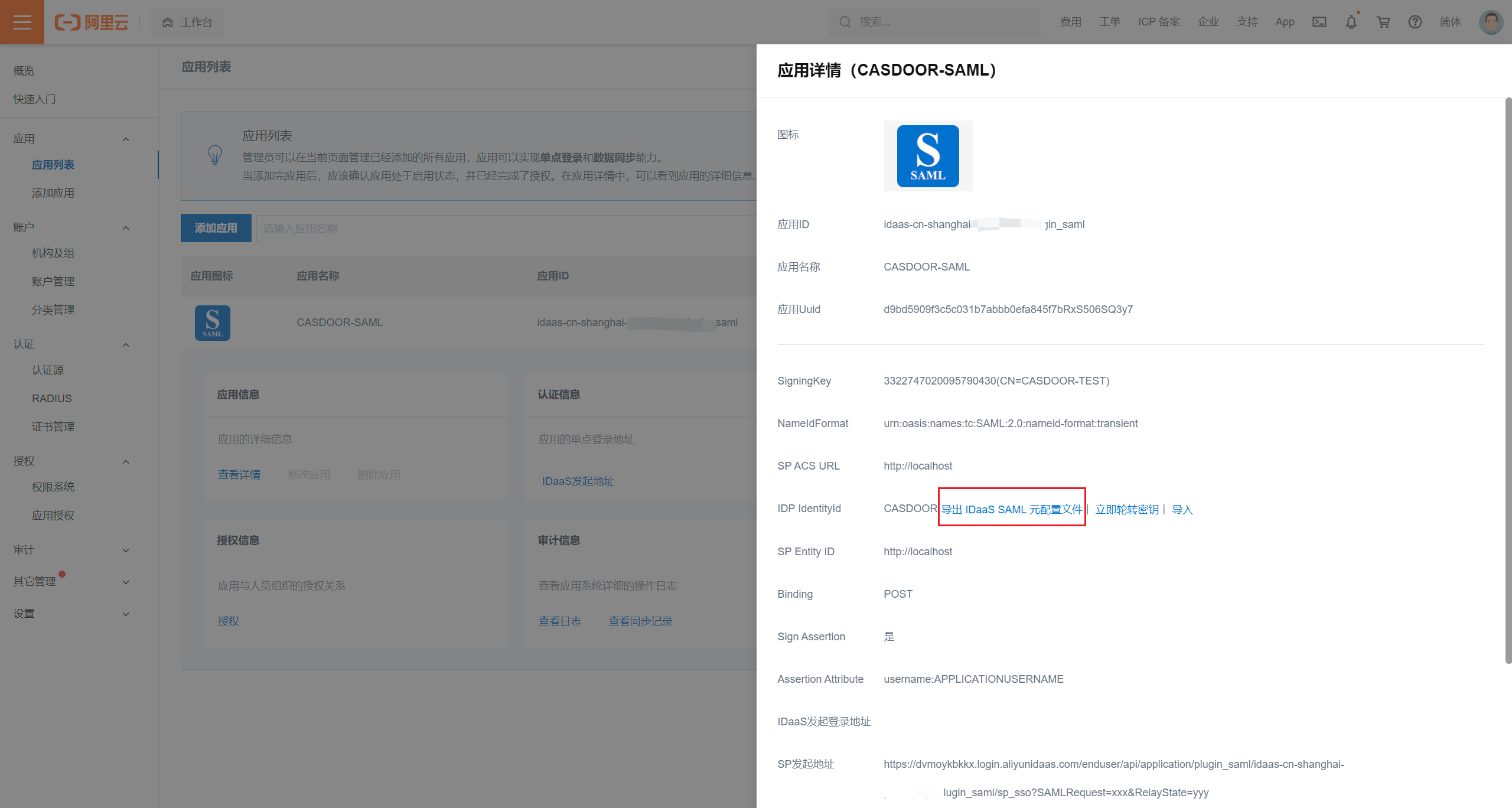The height and width of the screenshot is (808, 1512).
Task: Click 导出 IDaaS SAML 元配置文件 link
Action: click(x=1011, y=509)
